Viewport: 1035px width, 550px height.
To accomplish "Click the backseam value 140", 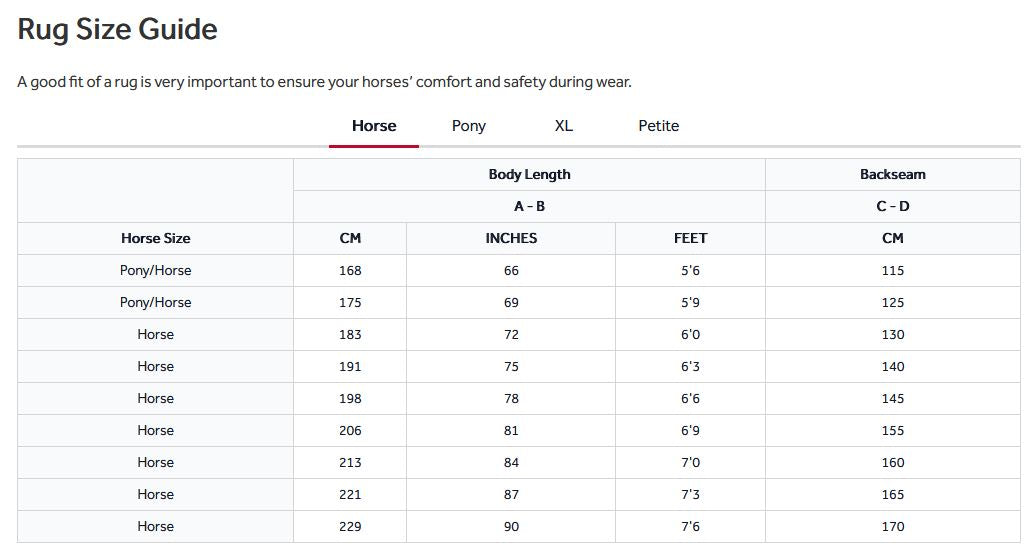I will (892, 366).
